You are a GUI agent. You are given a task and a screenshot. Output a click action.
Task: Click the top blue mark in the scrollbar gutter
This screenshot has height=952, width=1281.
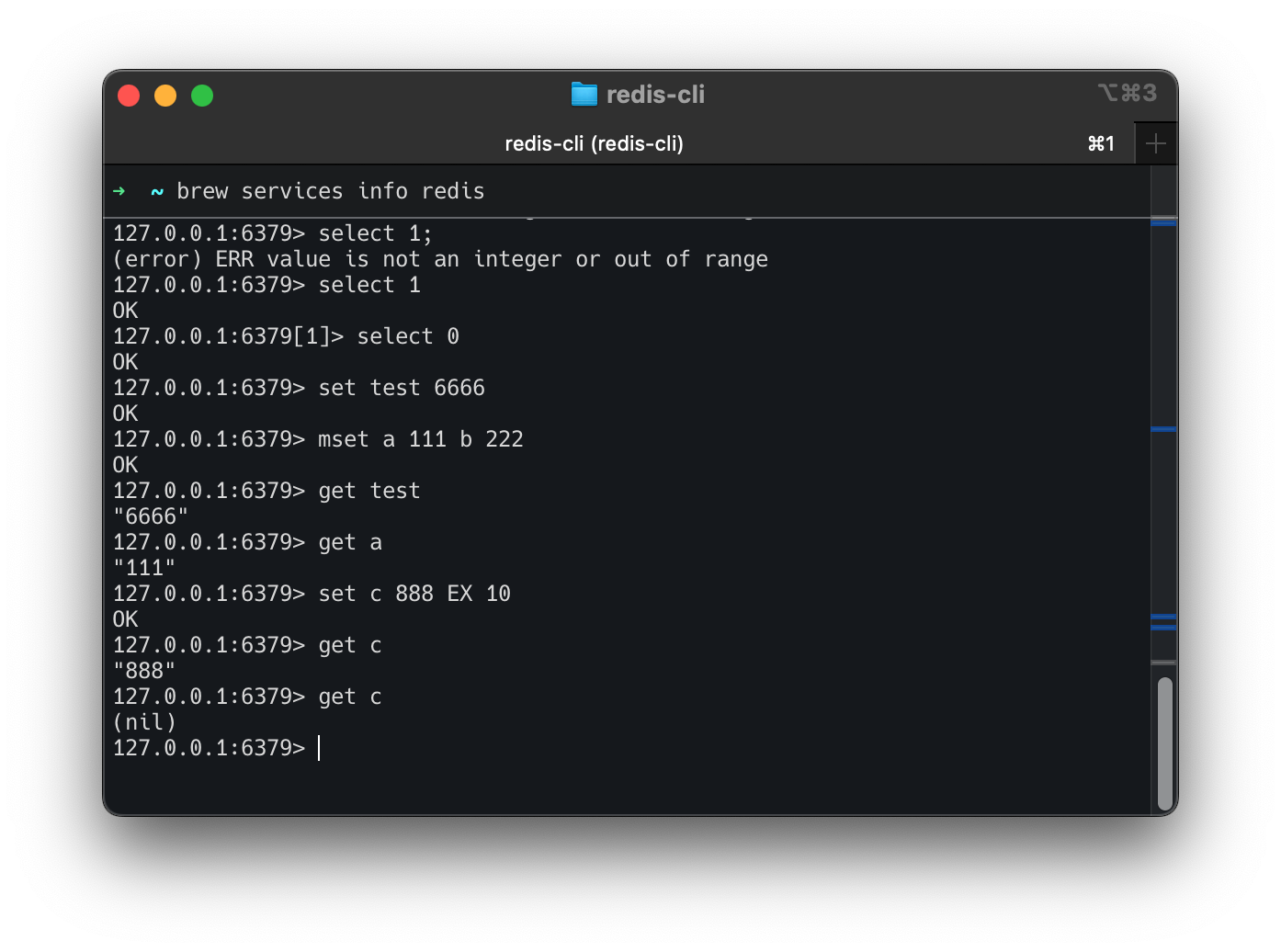pyautogui.click(x=1163, y=221)
